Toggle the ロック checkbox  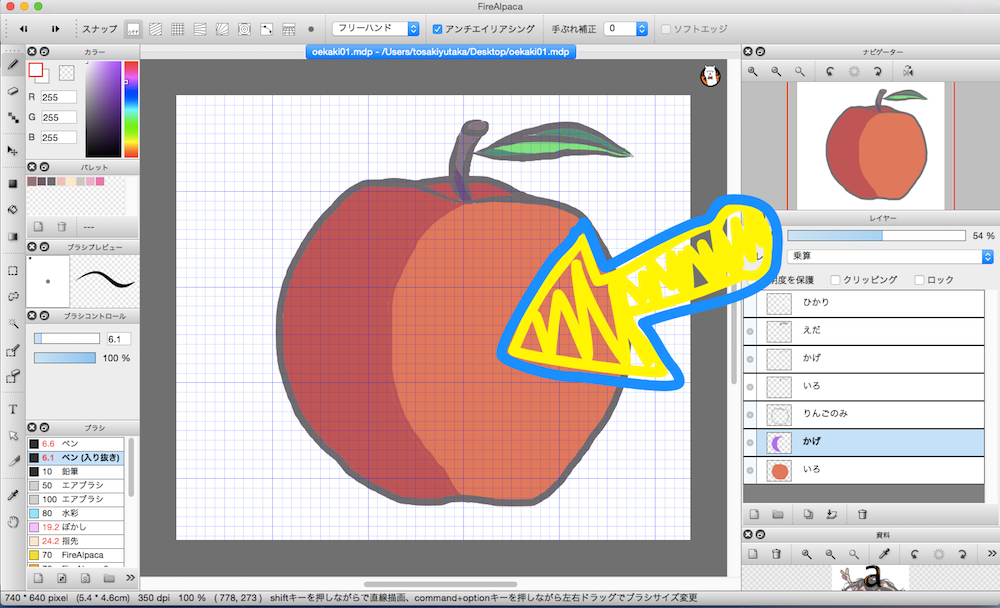[x=919, y=279]
